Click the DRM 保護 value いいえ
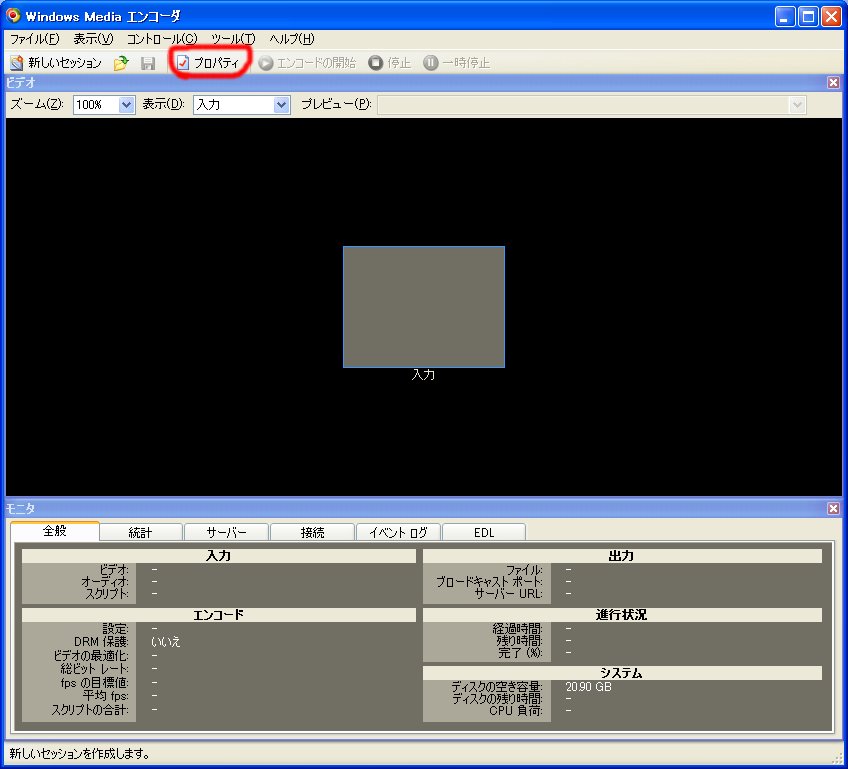The image size is (848, 769). point(165,642)
